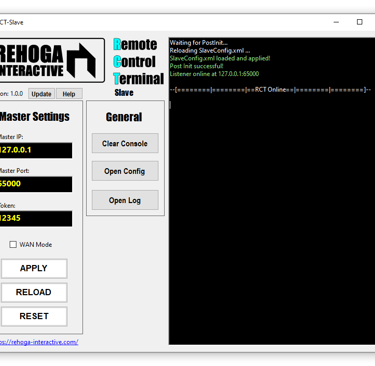
Task: Select console line 'Waiting for PostInit...'
Action: point(199,43)
